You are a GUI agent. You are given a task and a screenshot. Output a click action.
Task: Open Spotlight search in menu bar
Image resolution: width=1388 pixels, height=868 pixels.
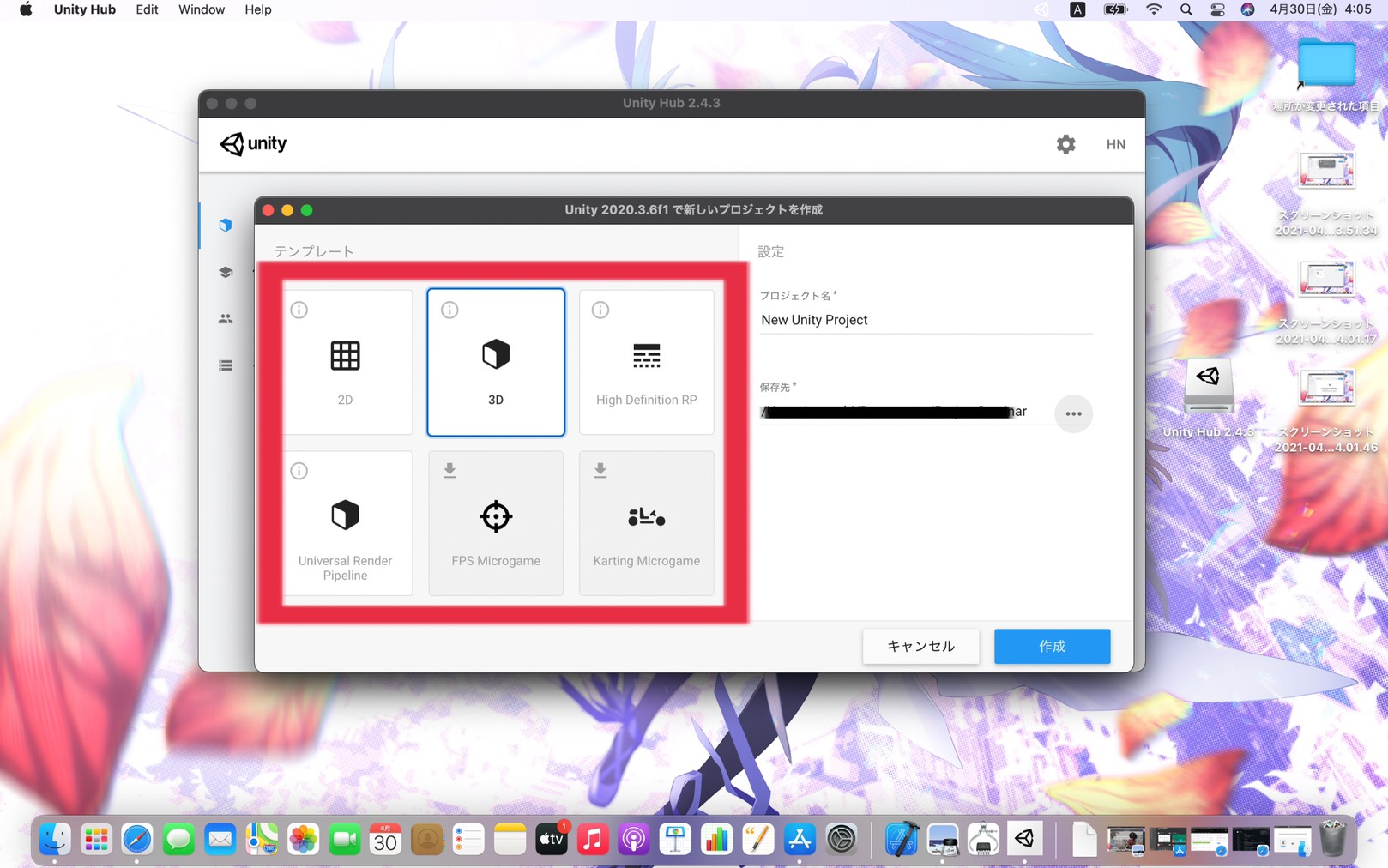tap(1186, 9)
